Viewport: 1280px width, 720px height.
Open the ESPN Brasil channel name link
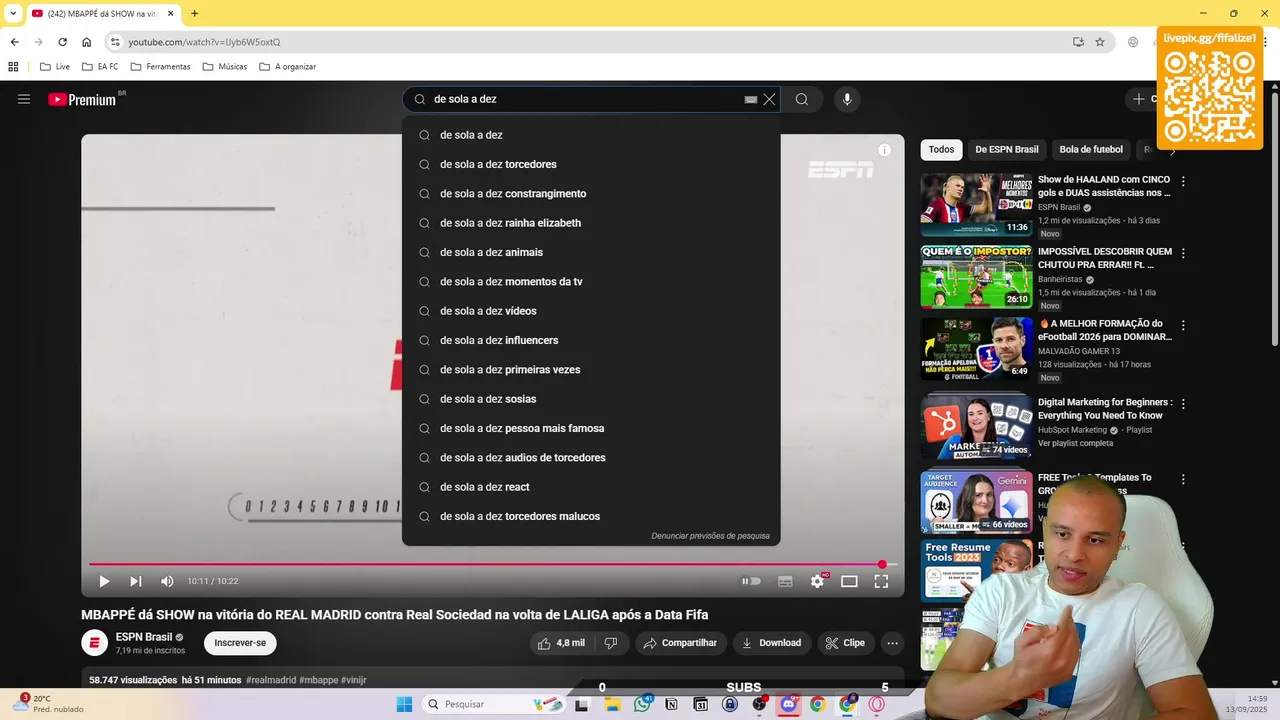pos(144,637)
